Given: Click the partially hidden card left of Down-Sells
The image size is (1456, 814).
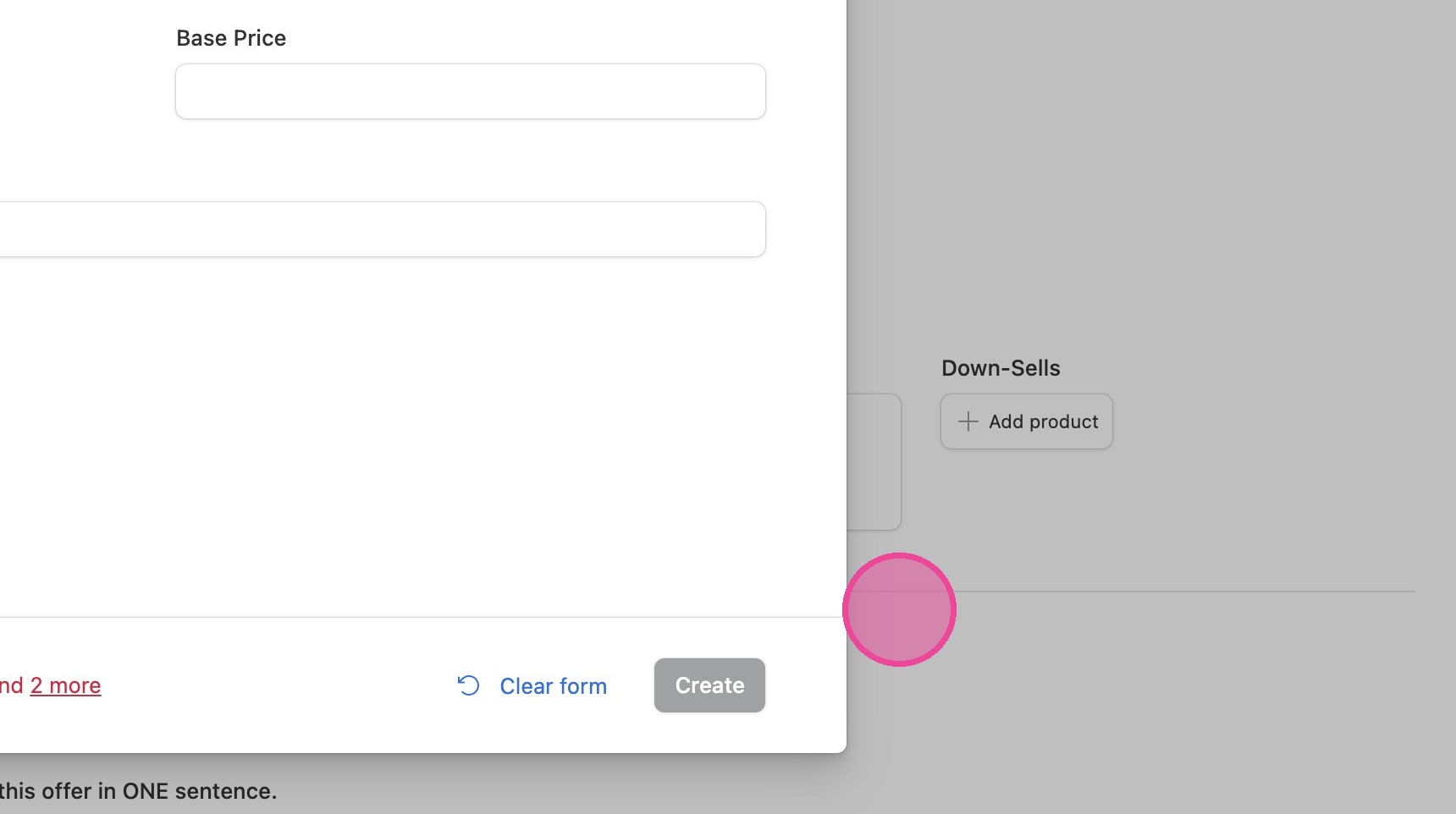Looking at the screenshot, I should [x=874, y=462].
